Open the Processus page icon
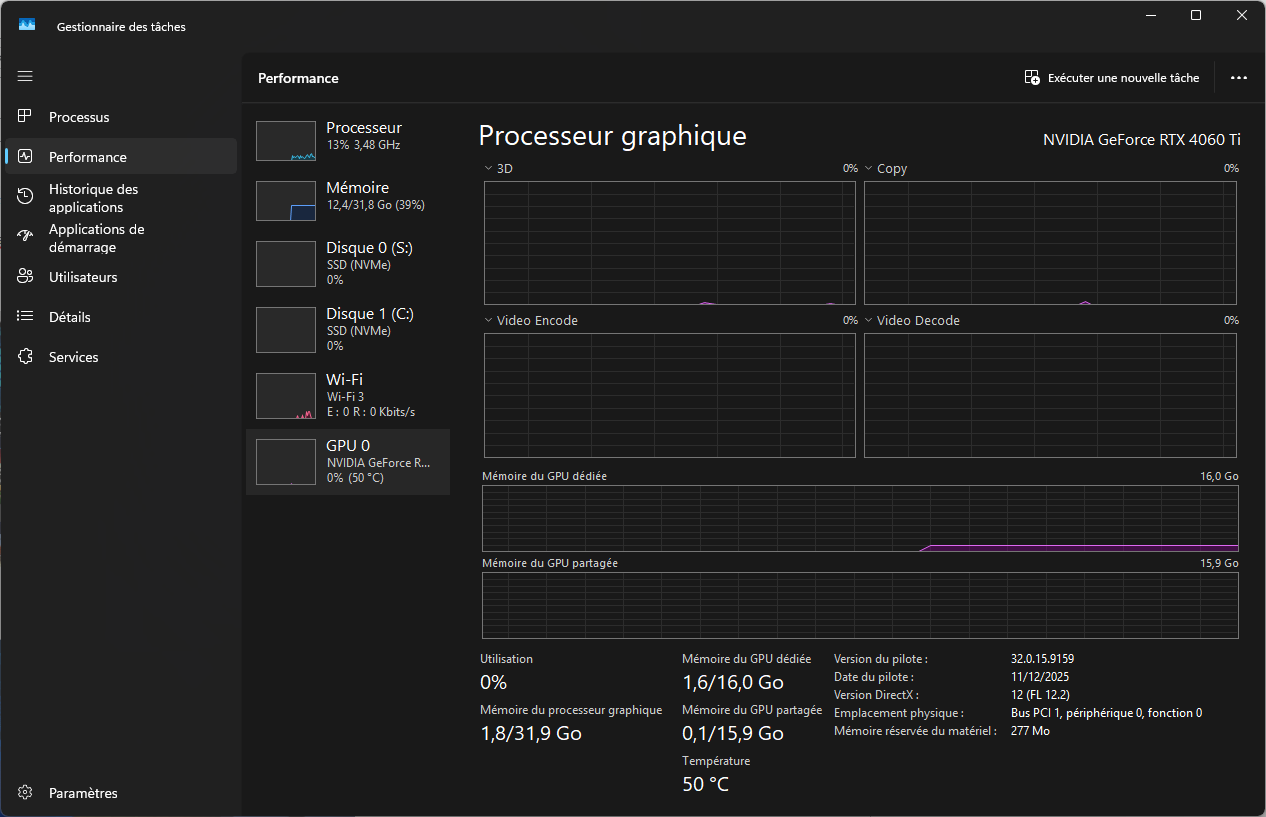 pyautogui.click(x=26, y=117)
